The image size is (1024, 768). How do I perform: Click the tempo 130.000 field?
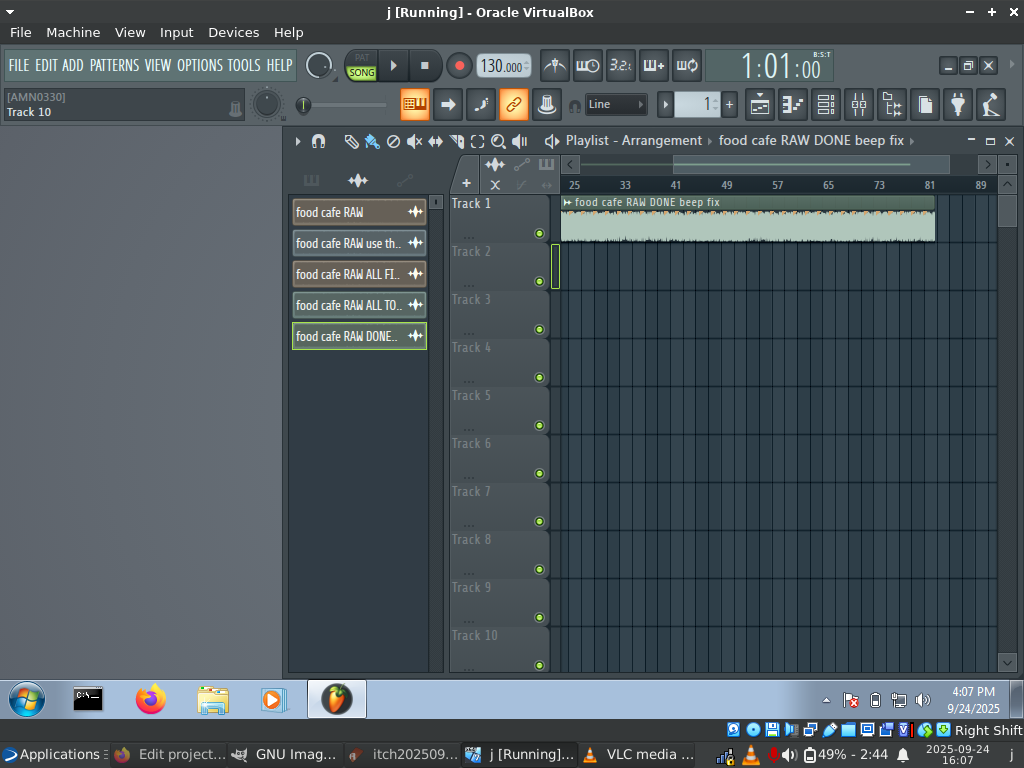click(x=502, y=66)
